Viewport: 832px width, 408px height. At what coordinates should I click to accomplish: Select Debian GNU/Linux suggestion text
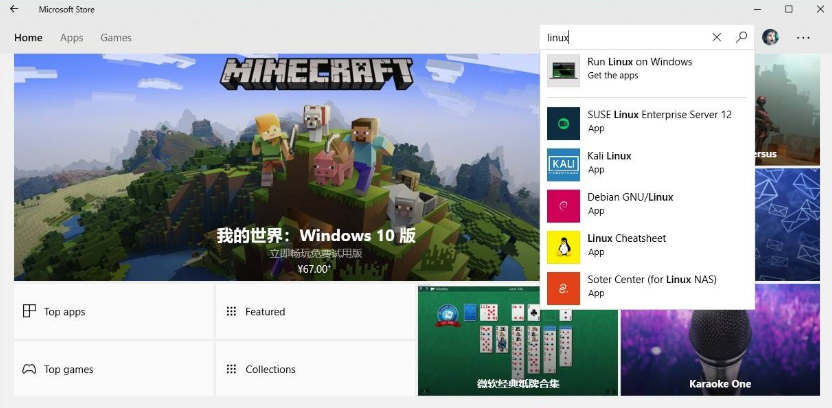click(x=630, y=197)
